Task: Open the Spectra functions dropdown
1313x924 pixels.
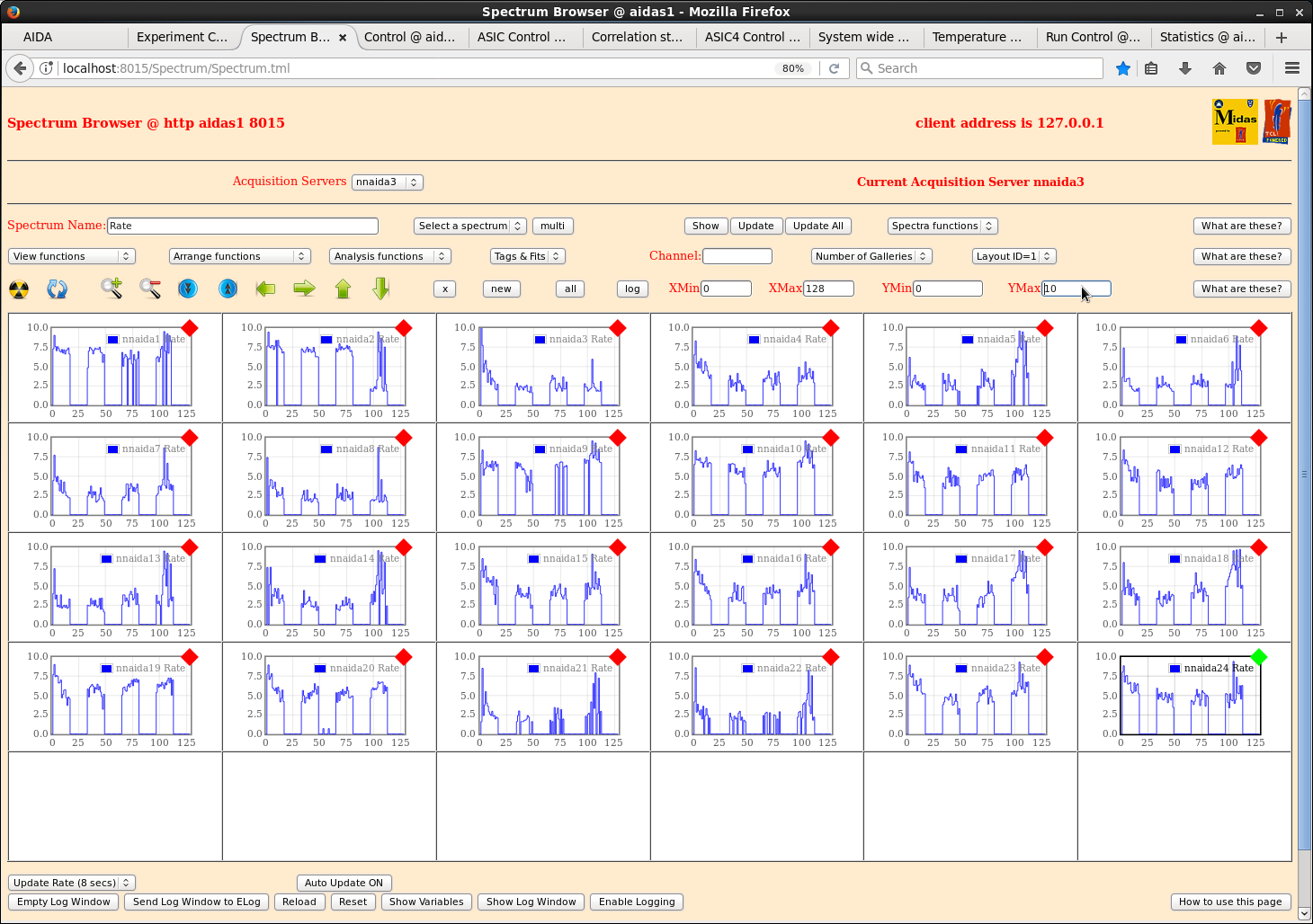Action: 942,226
